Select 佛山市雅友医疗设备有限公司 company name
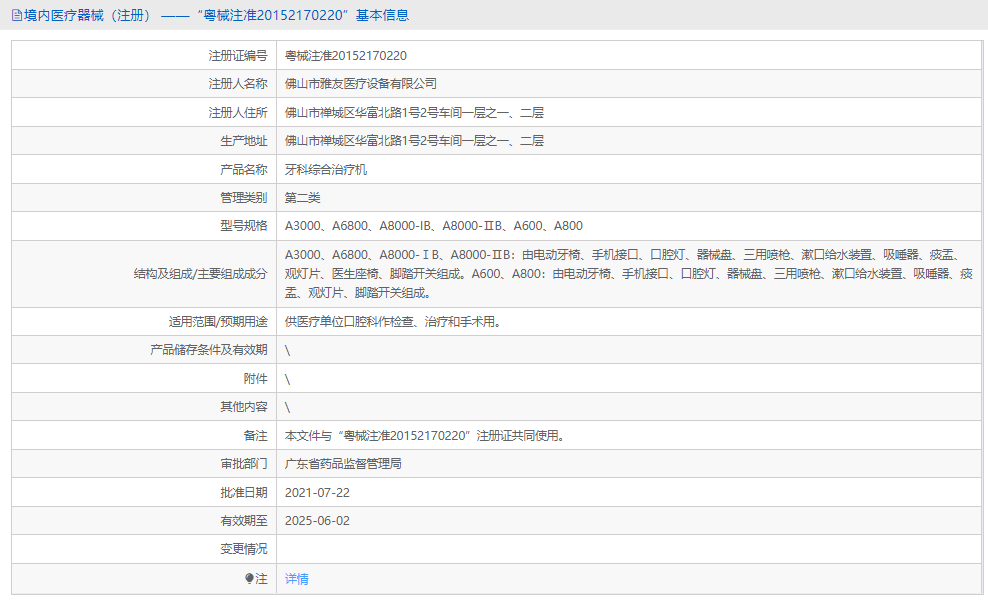The image size is (988, 600). [x=359, y=83]
